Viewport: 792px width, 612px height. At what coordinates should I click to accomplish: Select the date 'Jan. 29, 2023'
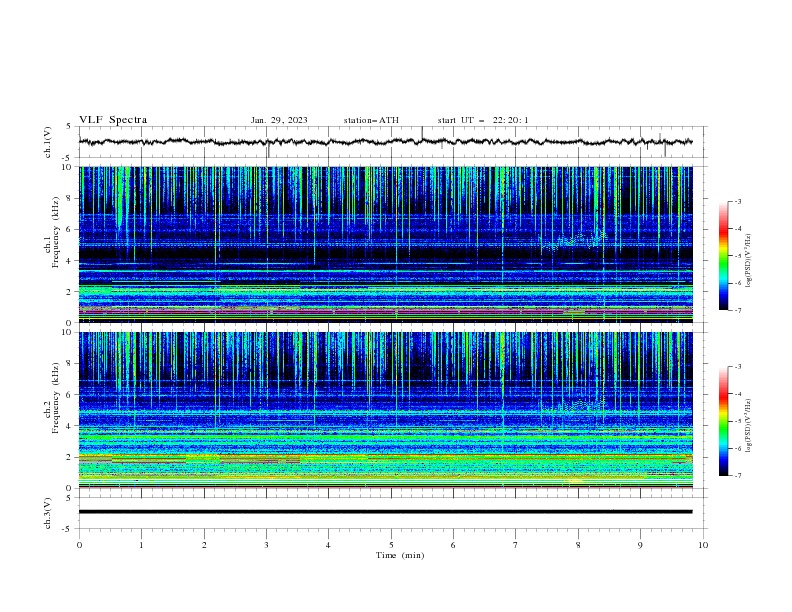[279, 120]
